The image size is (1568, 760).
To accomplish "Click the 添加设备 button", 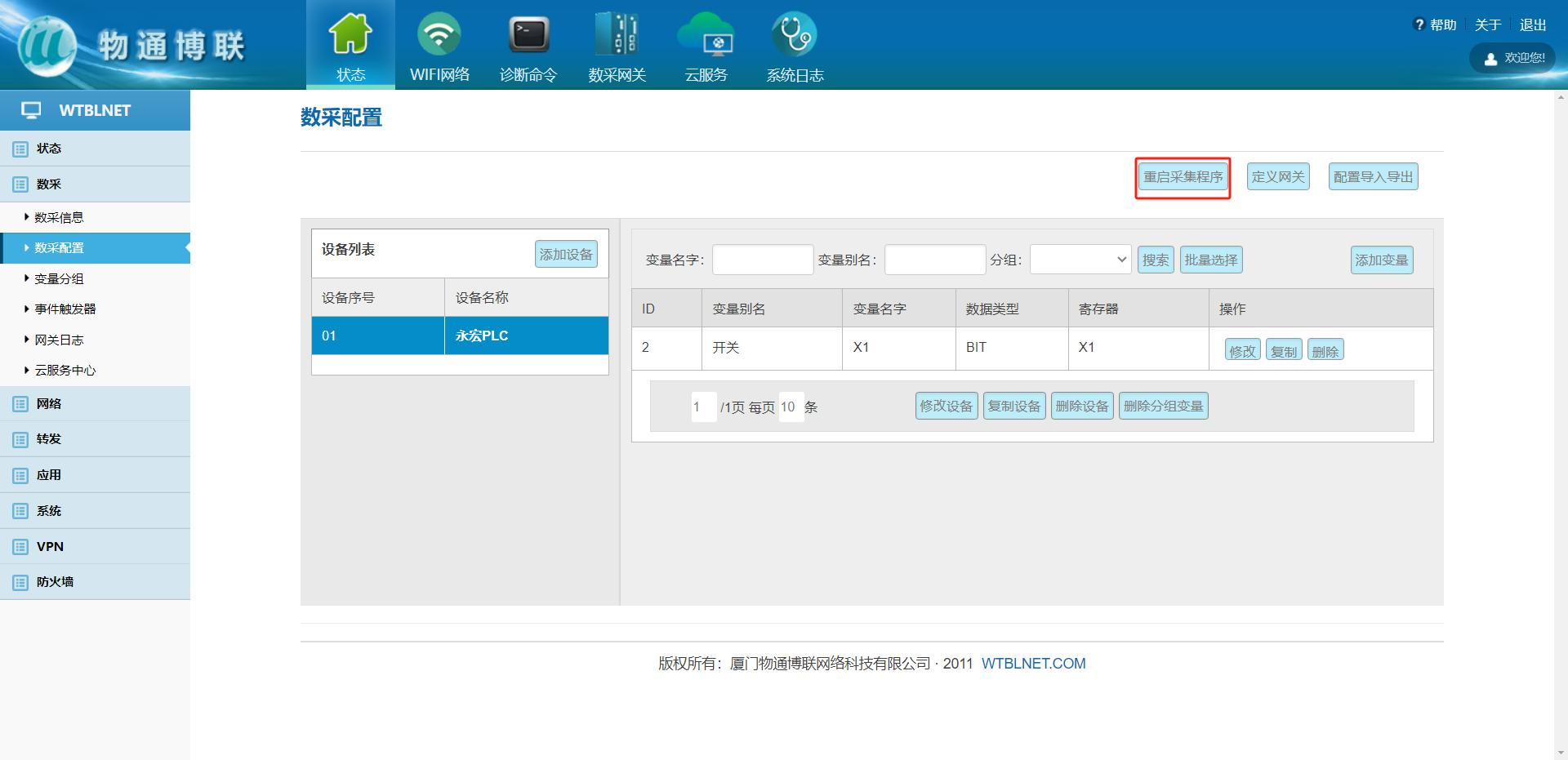I will 566,254.
